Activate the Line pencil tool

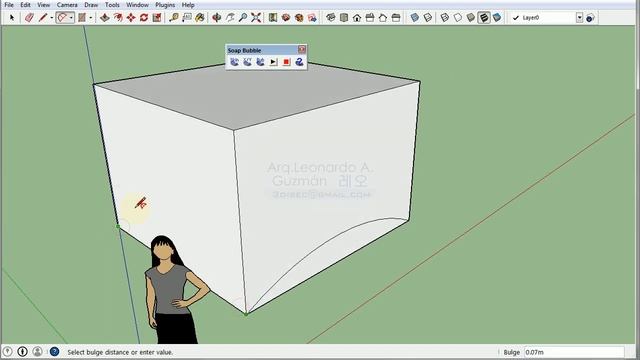point(42,18)
